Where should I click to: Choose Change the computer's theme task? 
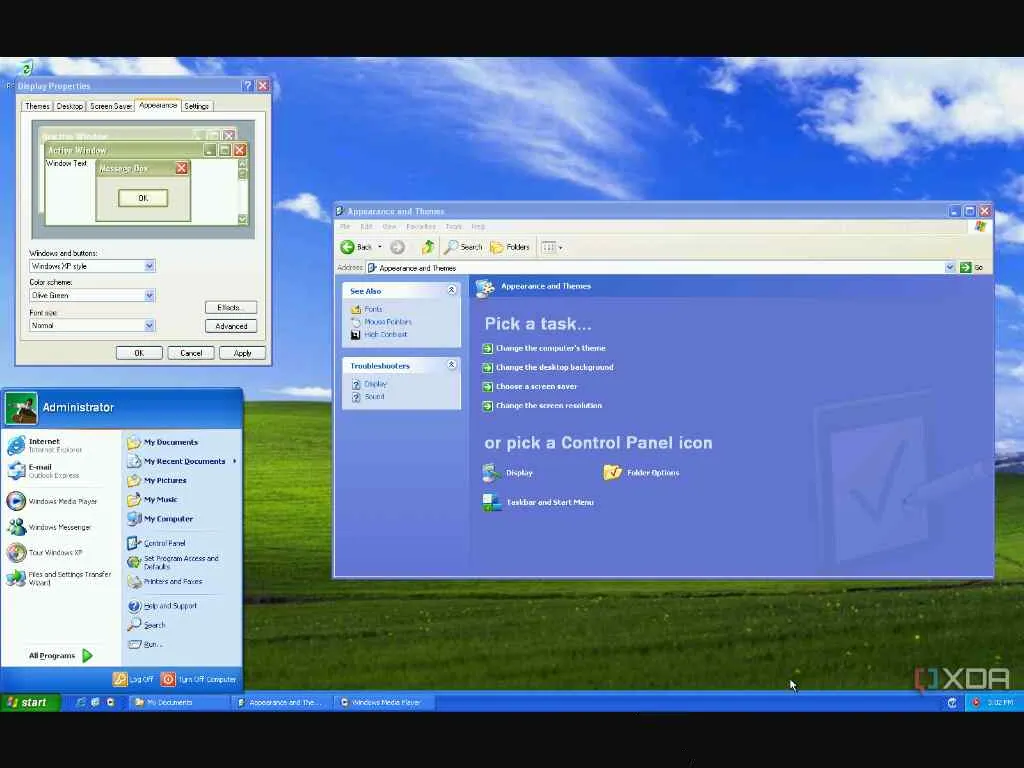[x=551, y=348]
